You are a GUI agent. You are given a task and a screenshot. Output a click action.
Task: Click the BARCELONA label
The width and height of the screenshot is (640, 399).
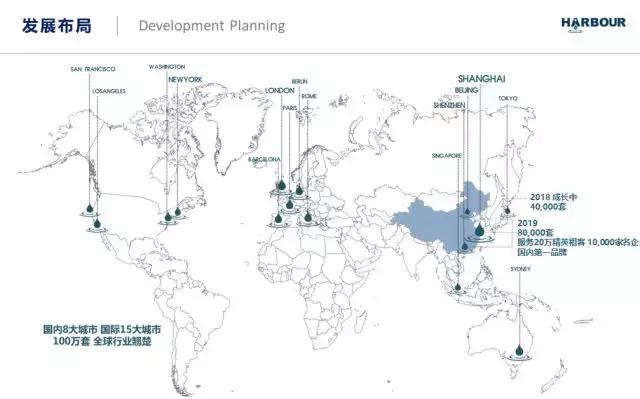click(x=264, y=160)
